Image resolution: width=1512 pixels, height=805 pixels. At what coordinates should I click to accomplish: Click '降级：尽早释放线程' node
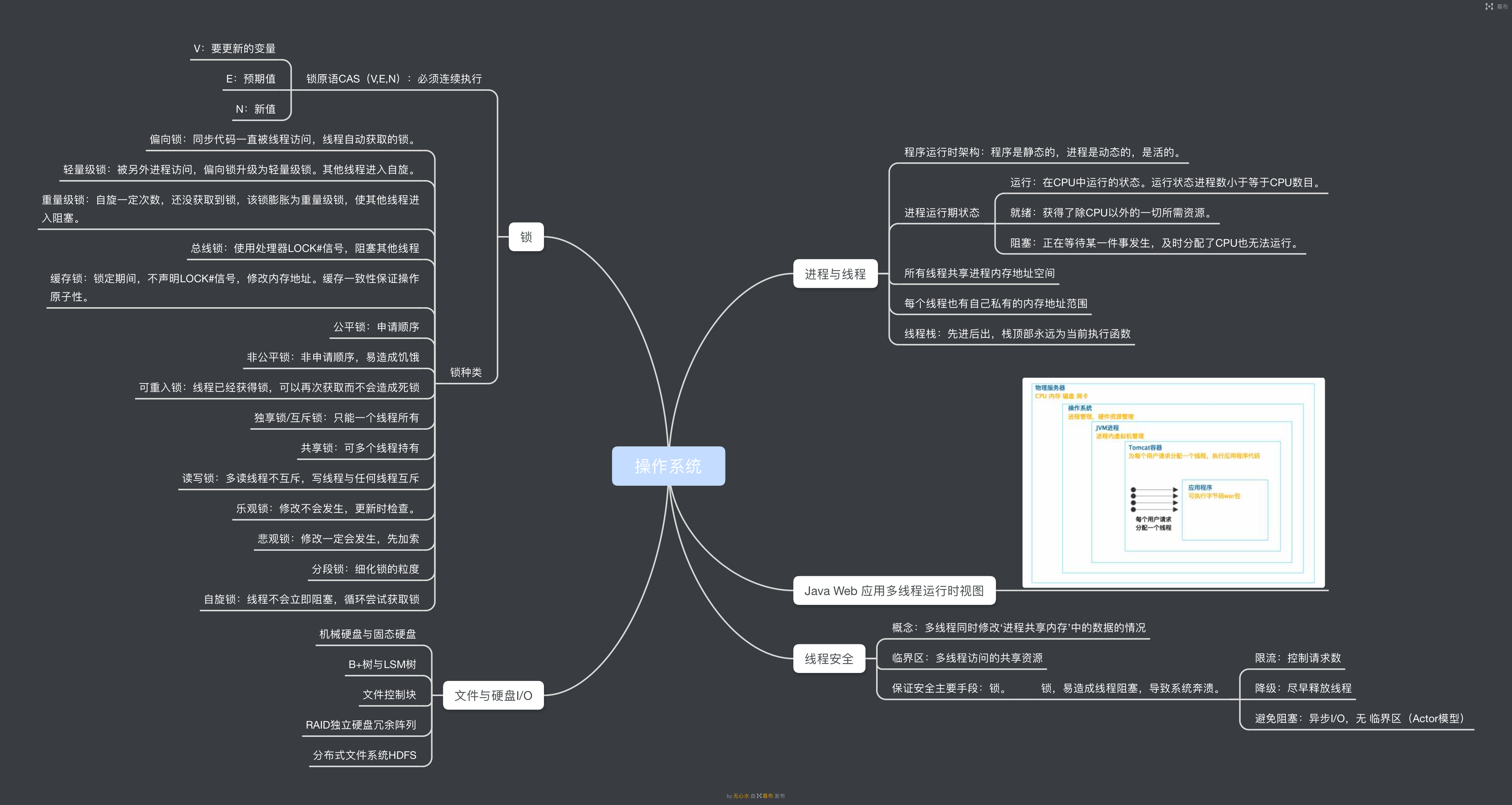tap(1303, 688)
